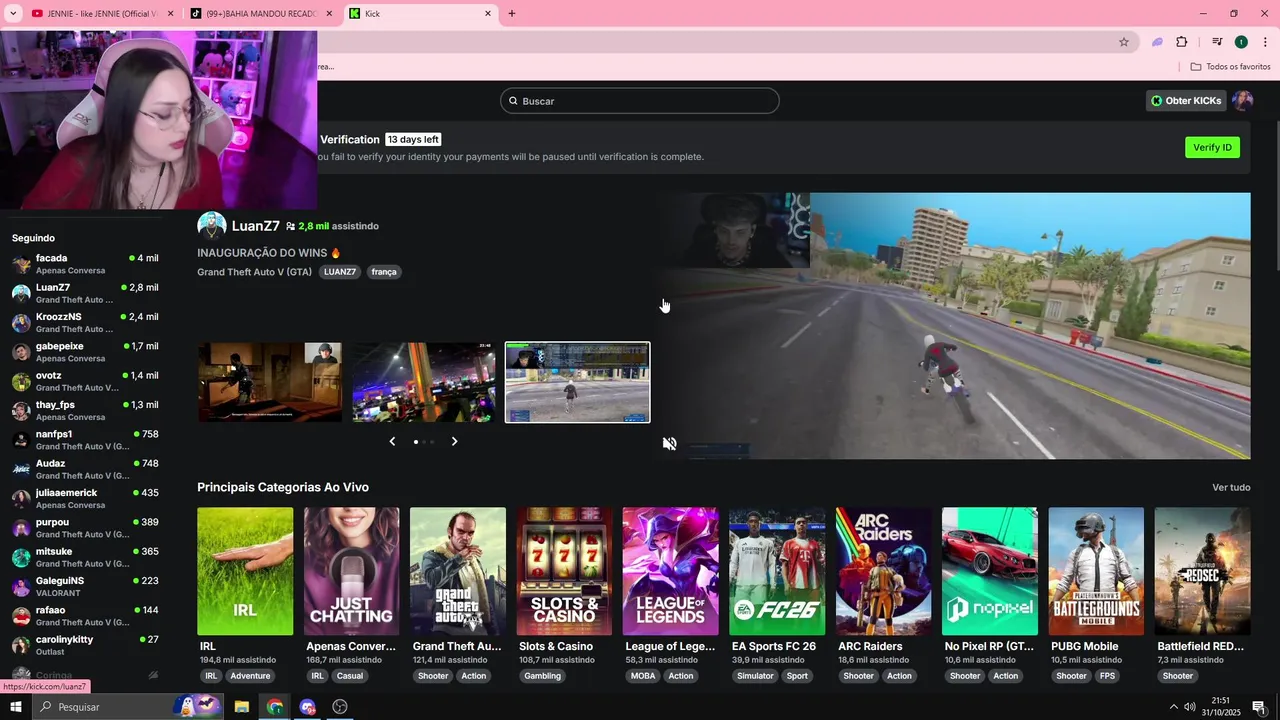Open gabepeixe channel in sidebar
The image size is (1280, 720).
pos(85,352)
